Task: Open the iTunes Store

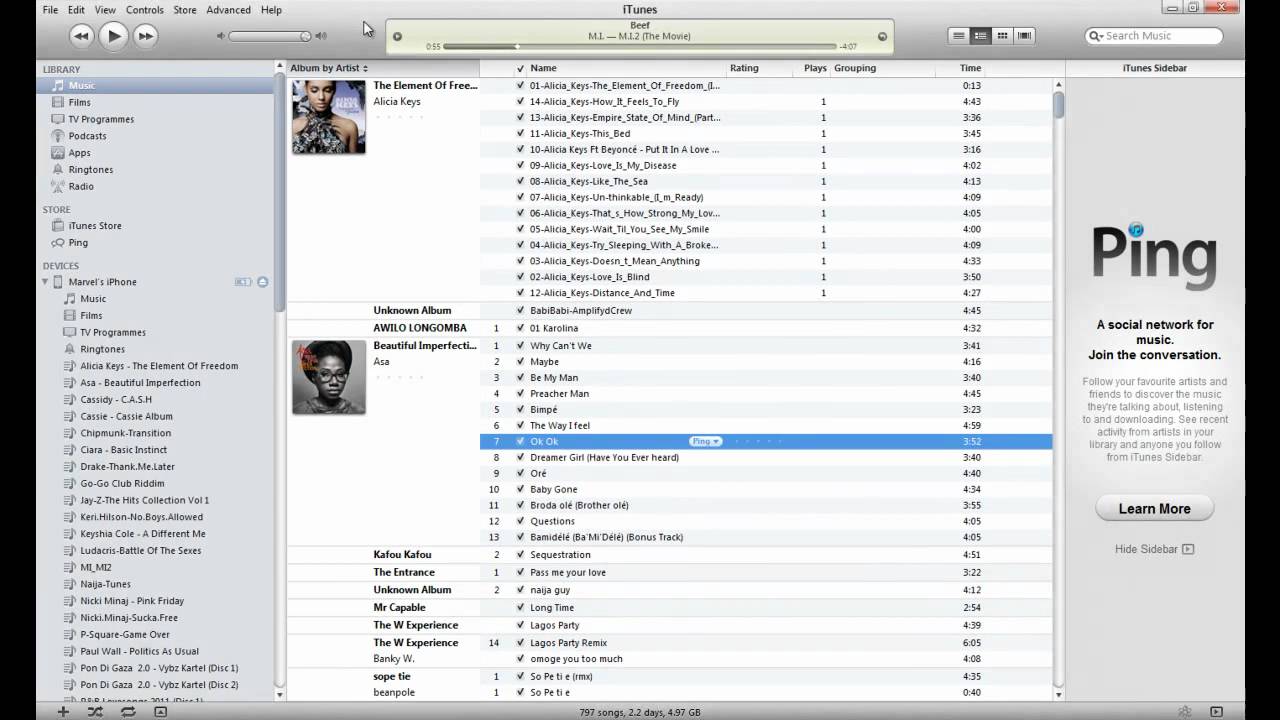Action: tap(94, 226)
